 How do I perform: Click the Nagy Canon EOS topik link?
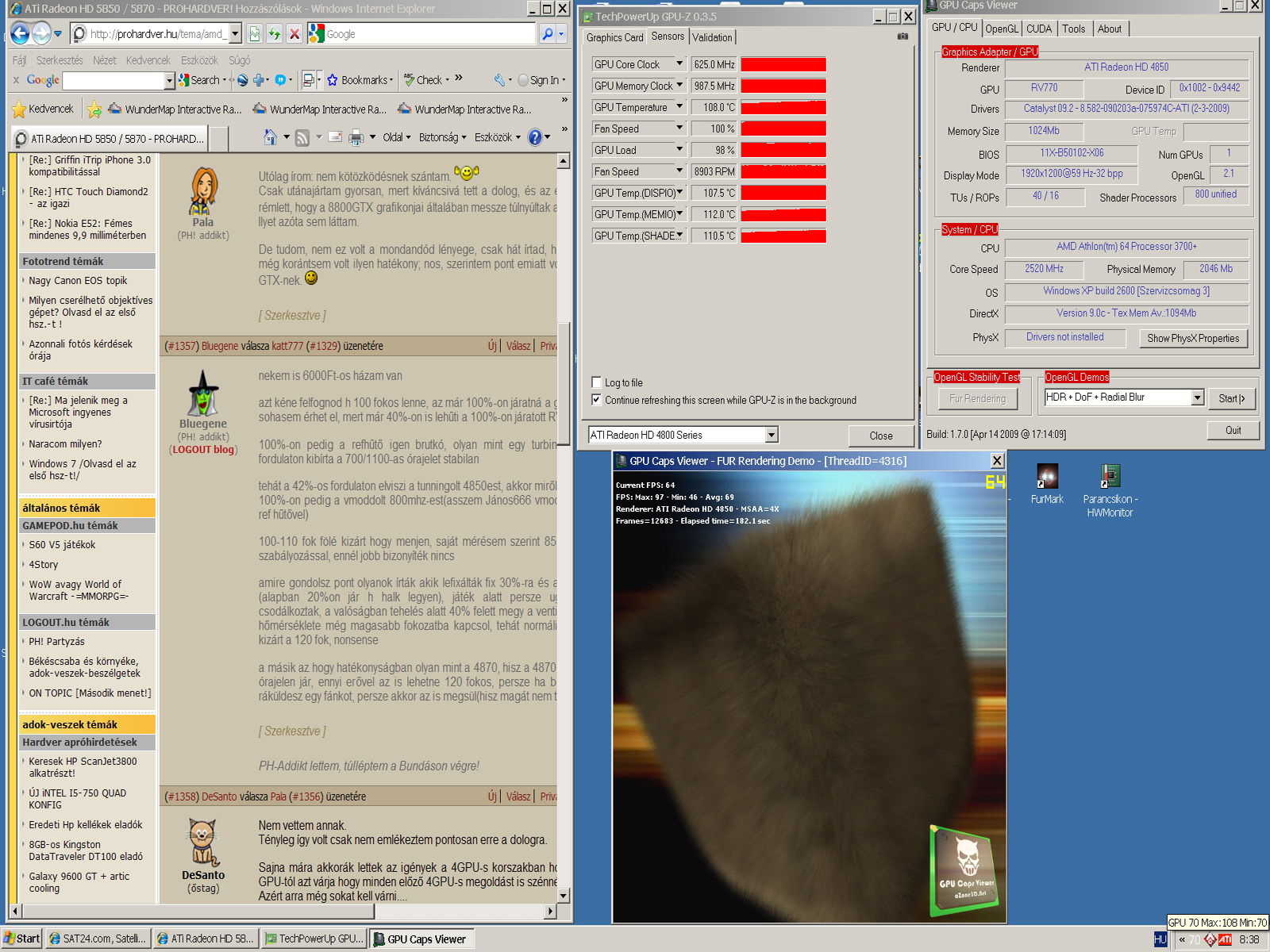78,281
